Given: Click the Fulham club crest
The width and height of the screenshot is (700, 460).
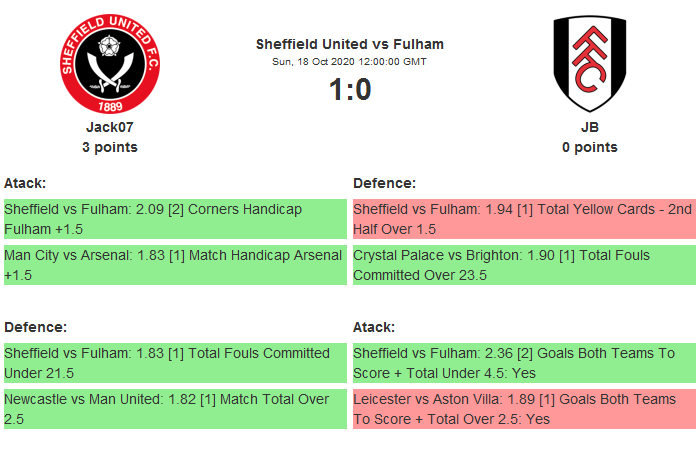Looking at the screenshot, I should [x=589, y=62].
